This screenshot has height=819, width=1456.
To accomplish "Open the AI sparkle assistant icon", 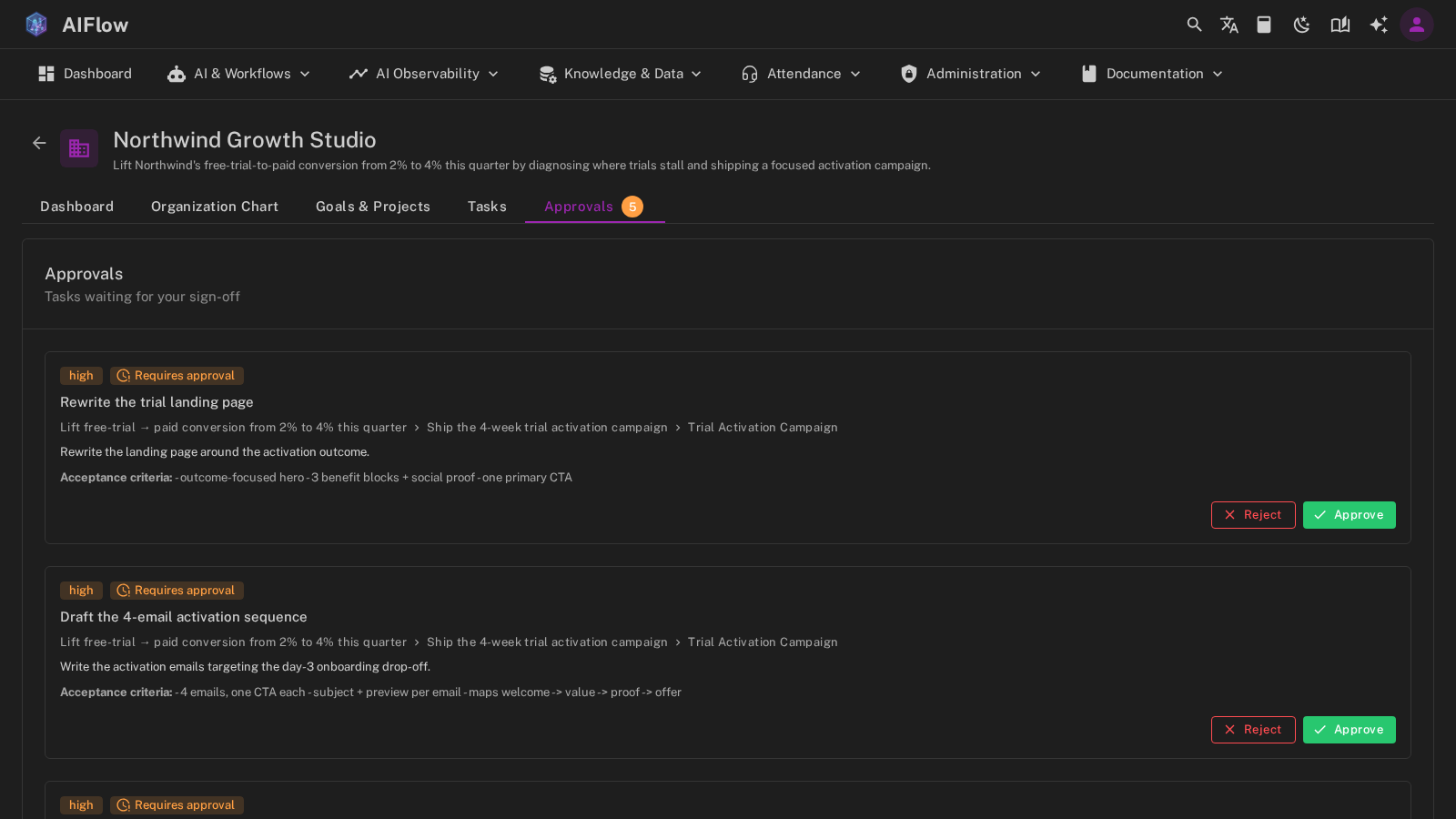I will pos(1379,25).
